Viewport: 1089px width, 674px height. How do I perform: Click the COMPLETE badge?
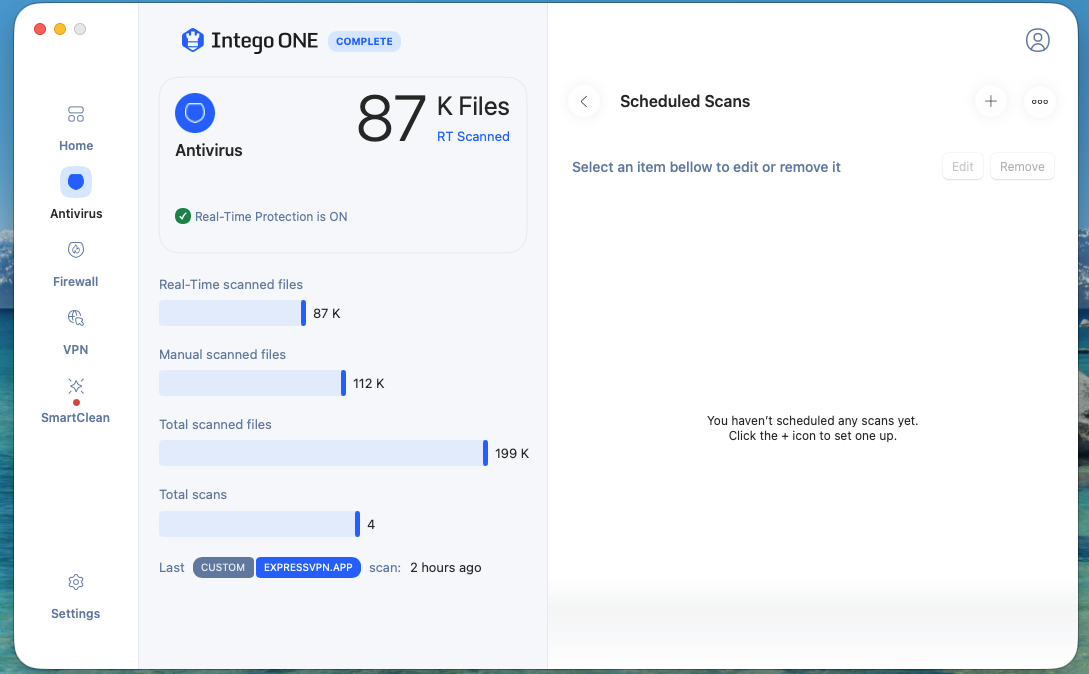(x=364, y=41)
